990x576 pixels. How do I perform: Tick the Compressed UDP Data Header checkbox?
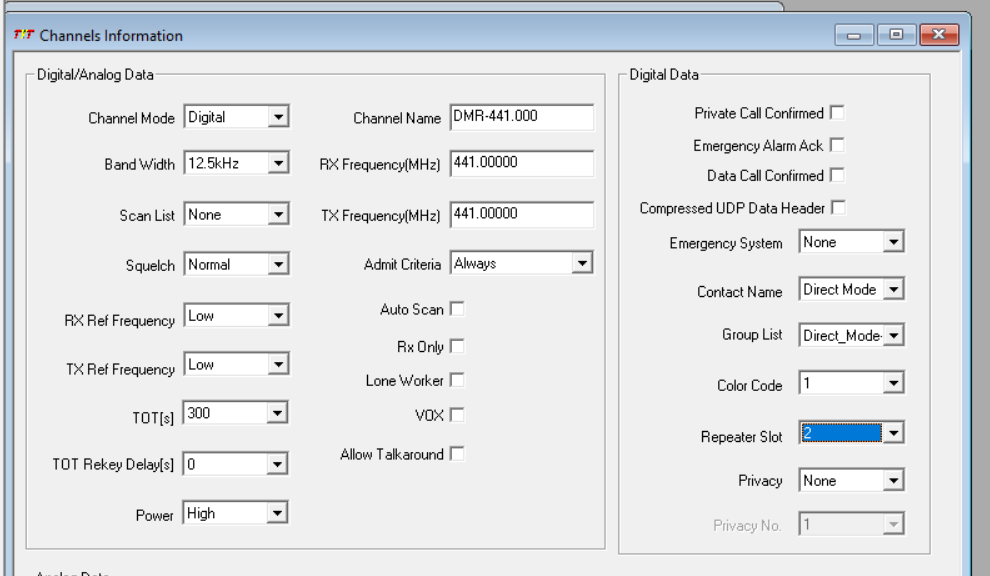point(838,207)
